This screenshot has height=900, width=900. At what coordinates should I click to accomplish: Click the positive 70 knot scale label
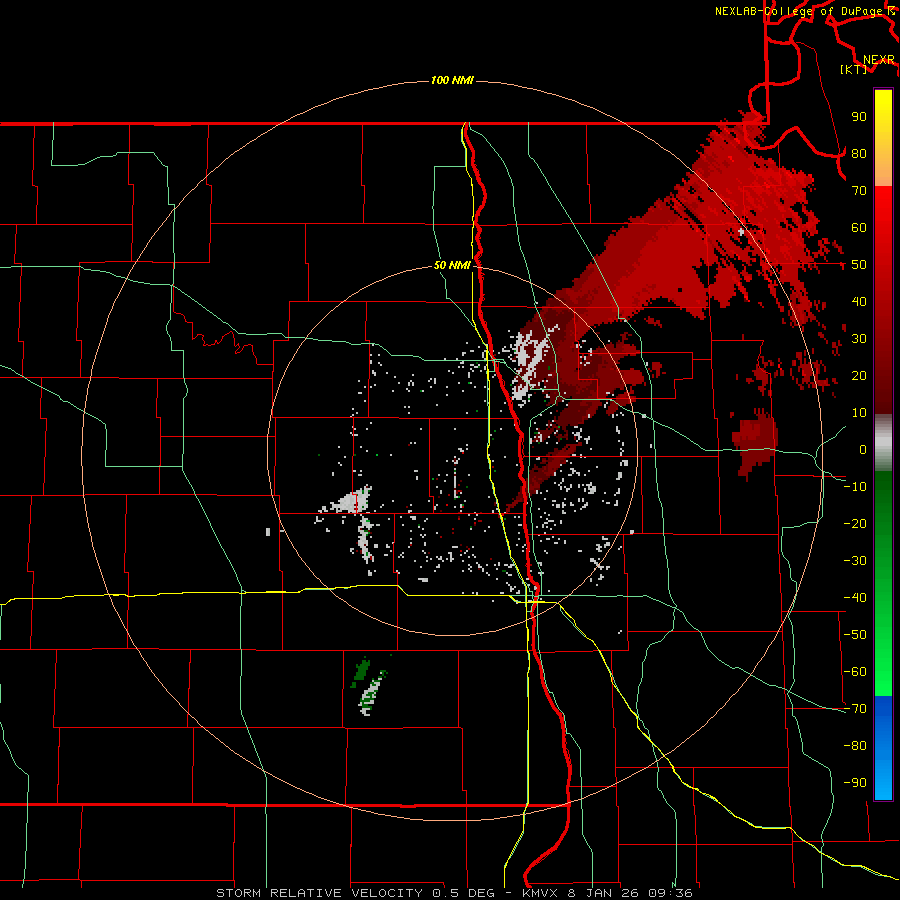click(859, 191)
